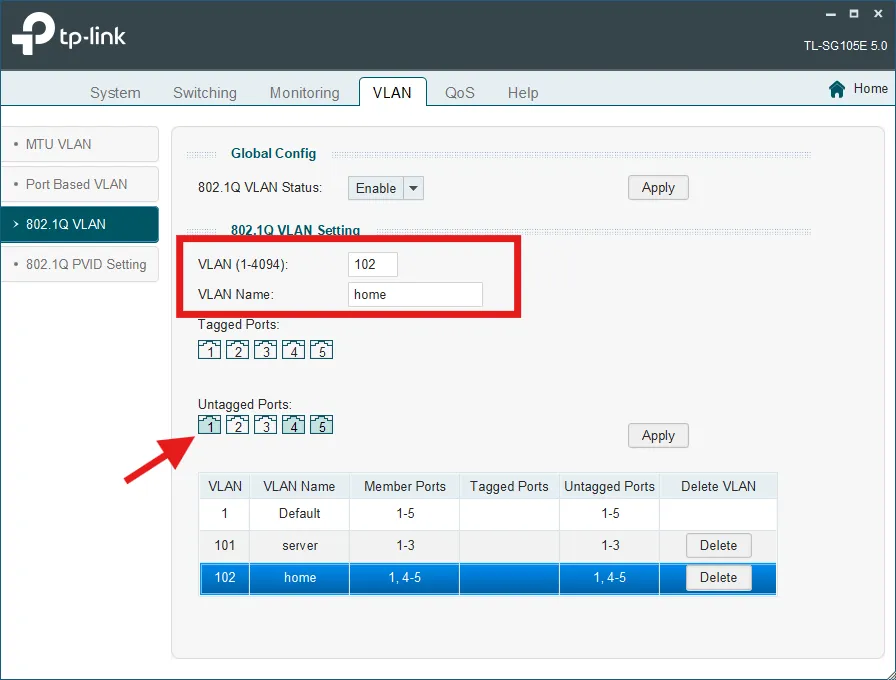Minimize the window
896x680 pixels.
tap(831, 14)
